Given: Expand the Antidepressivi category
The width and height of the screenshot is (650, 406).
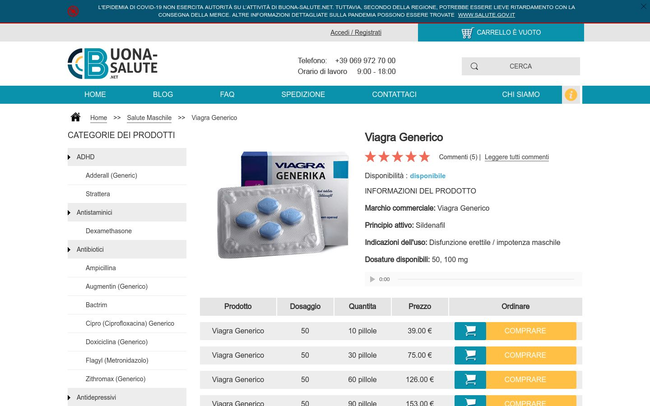Looking at the screenshot, I should 69,397.
